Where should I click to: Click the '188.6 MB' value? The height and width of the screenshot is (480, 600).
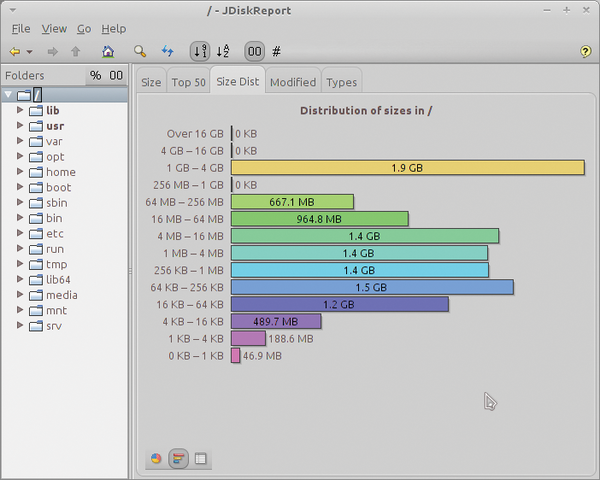291,338
